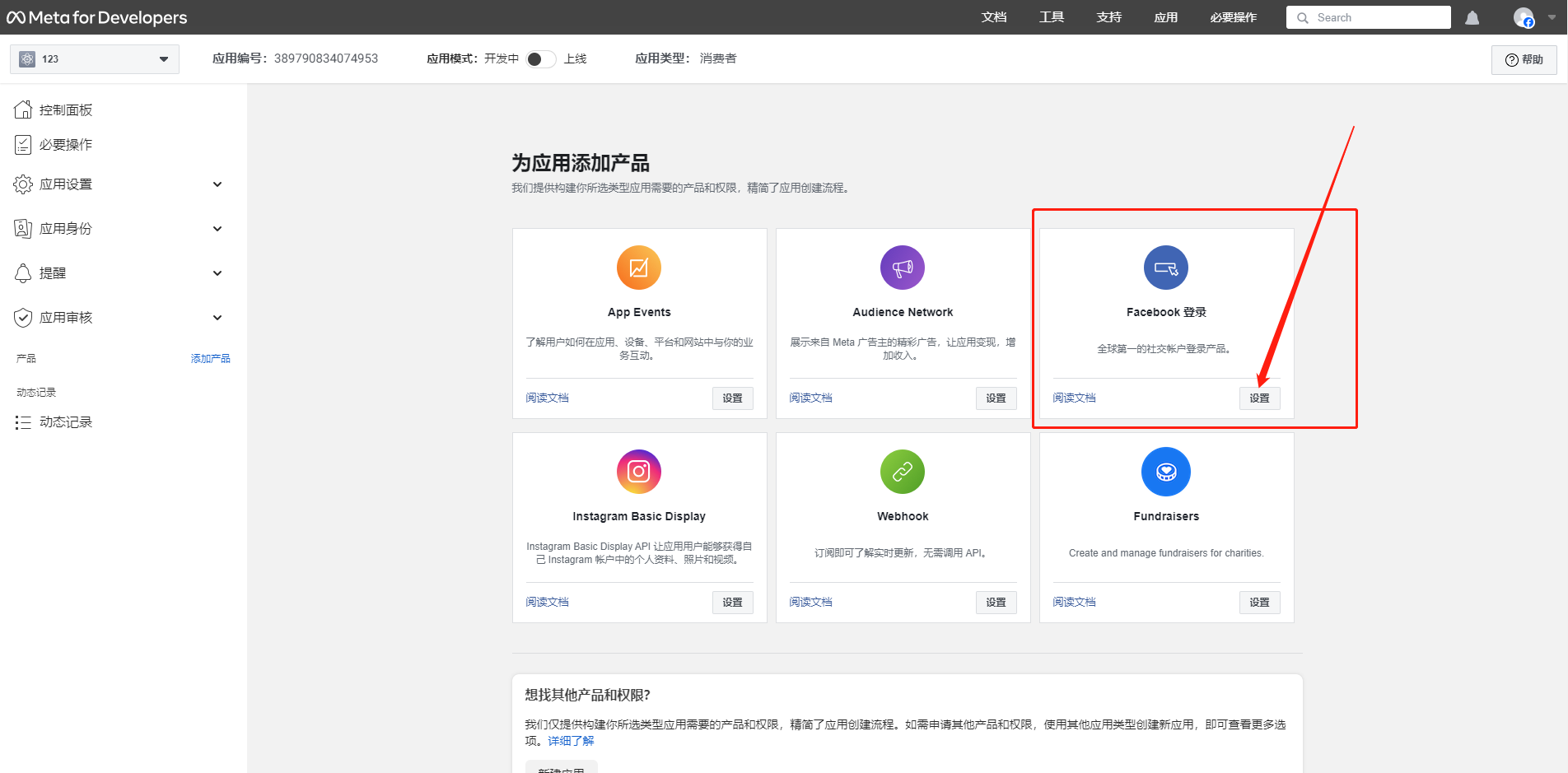Expand the 应用审核 chevron
The image size is (1568, 773).
pyautogui.click(x=217, y=318)
